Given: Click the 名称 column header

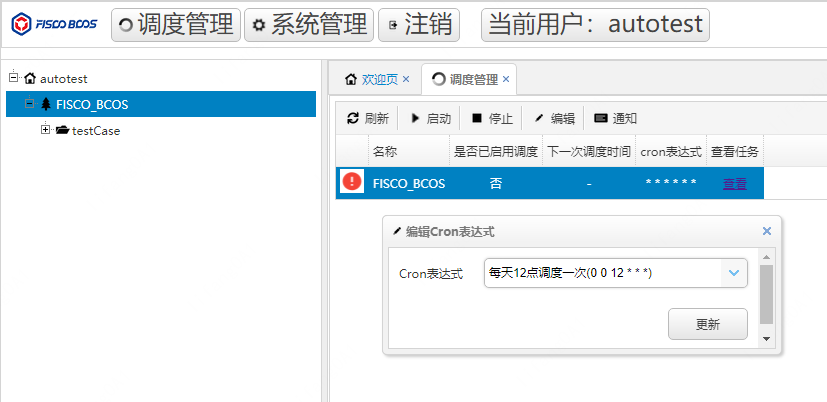Looking at the screenshot, I should click(x=409, y=152).
